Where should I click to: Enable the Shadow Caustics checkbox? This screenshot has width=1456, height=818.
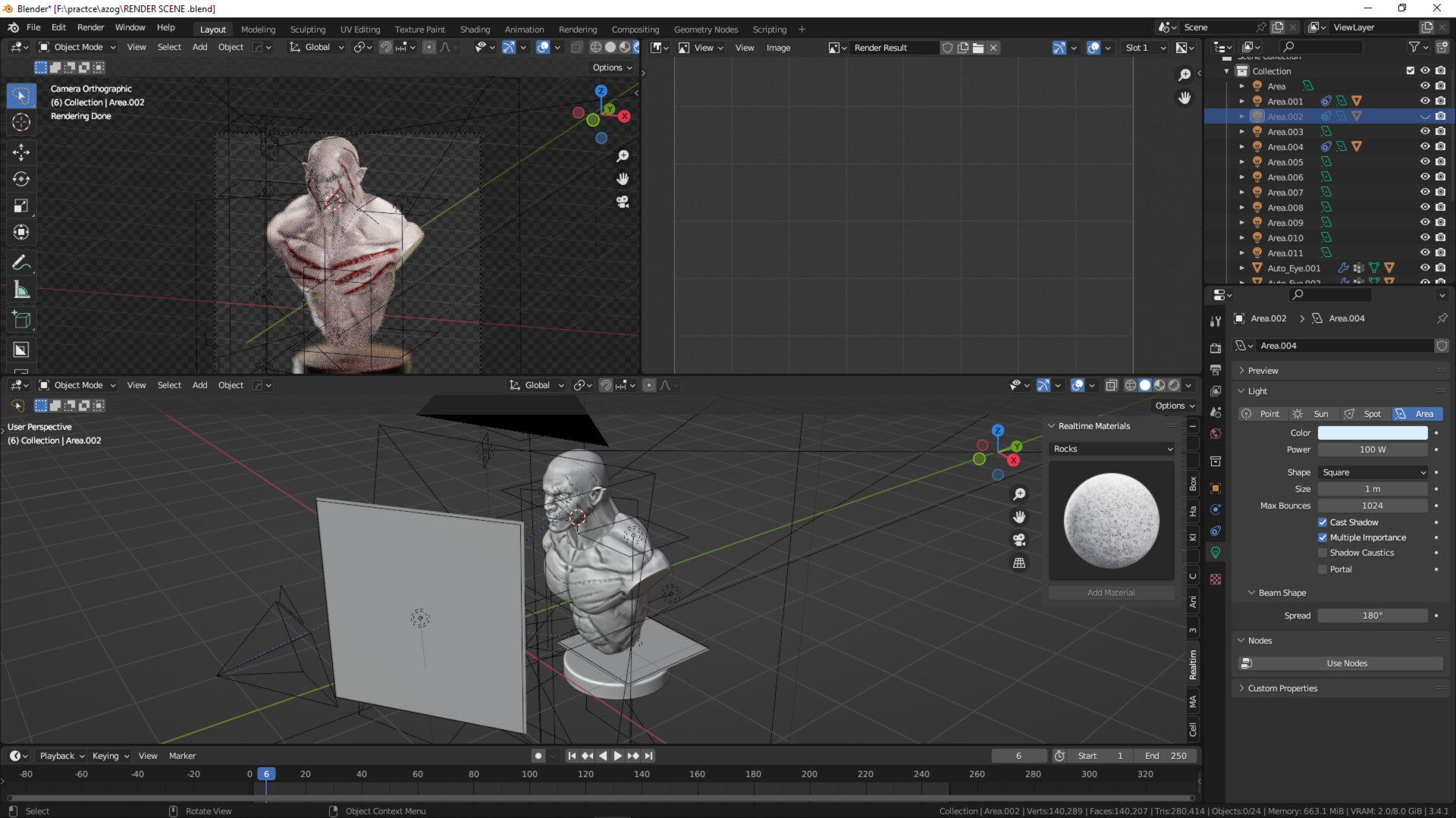coord(1323,553)
